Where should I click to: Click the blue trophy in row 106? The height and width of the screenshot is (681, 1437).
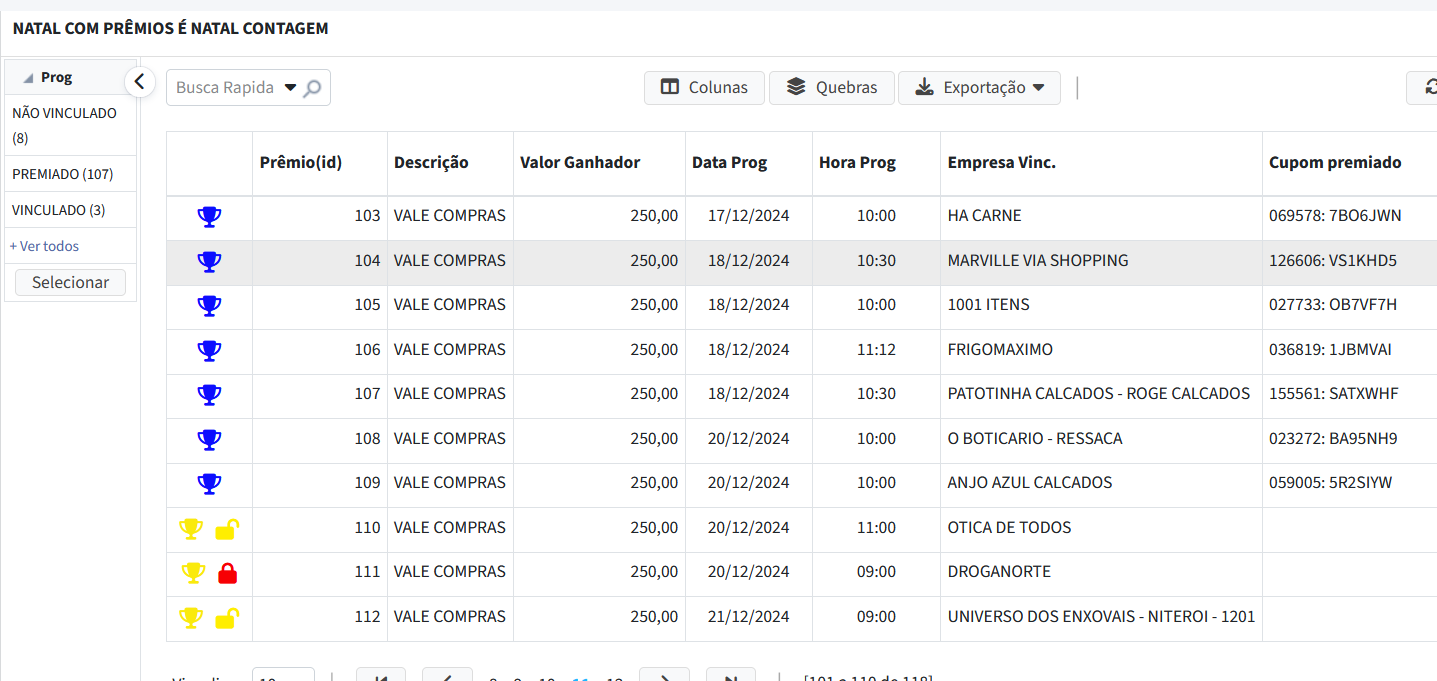[209, 351]
